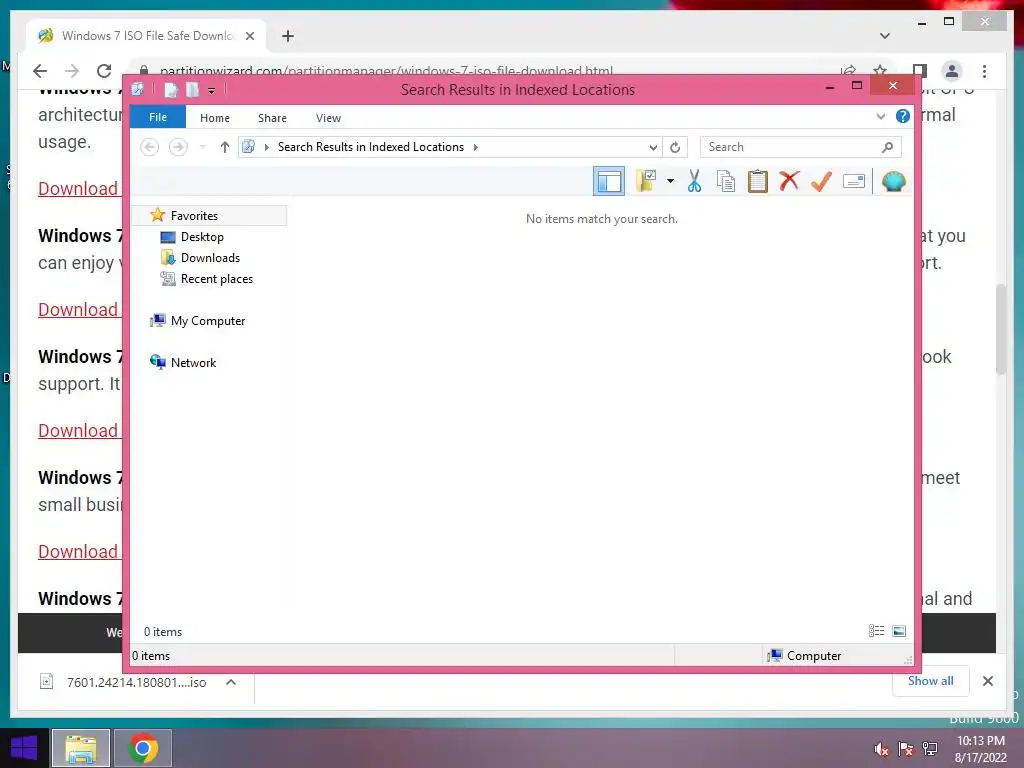Screen dimensions: 1024x768
Task: Open the File tab in Explorer
Action: pos(158,117)
